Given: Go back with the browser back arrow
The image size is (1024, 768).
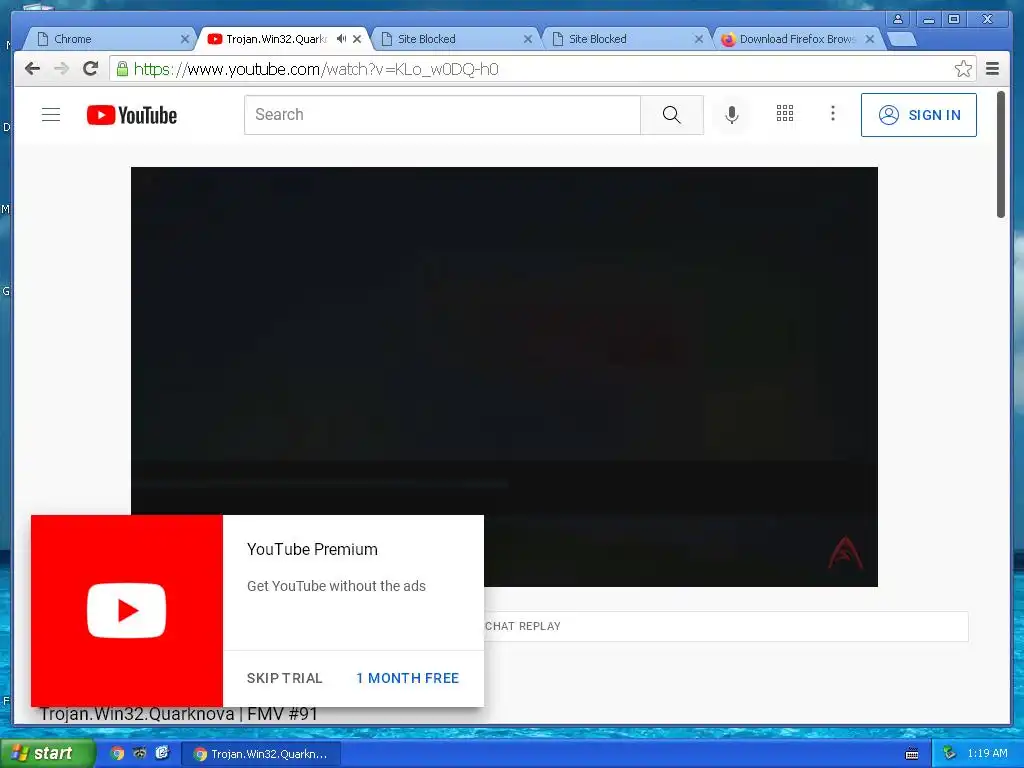Looking at the screenshot, I should (x=32, y=69).
